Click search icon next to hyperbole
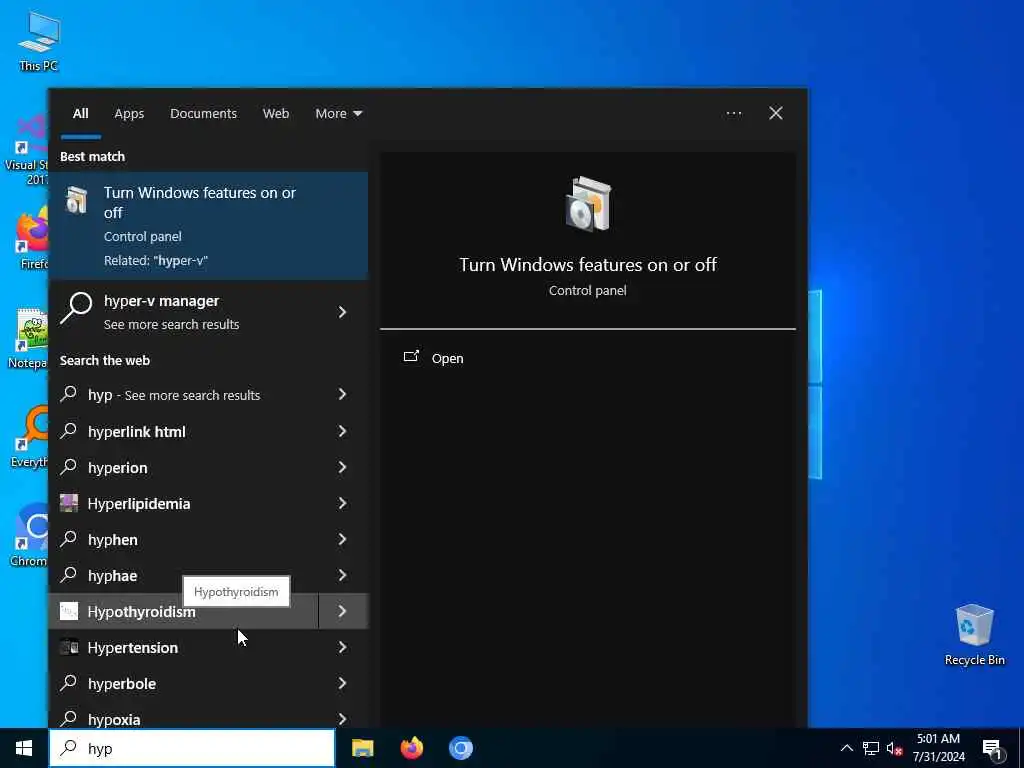 [69, 682]
